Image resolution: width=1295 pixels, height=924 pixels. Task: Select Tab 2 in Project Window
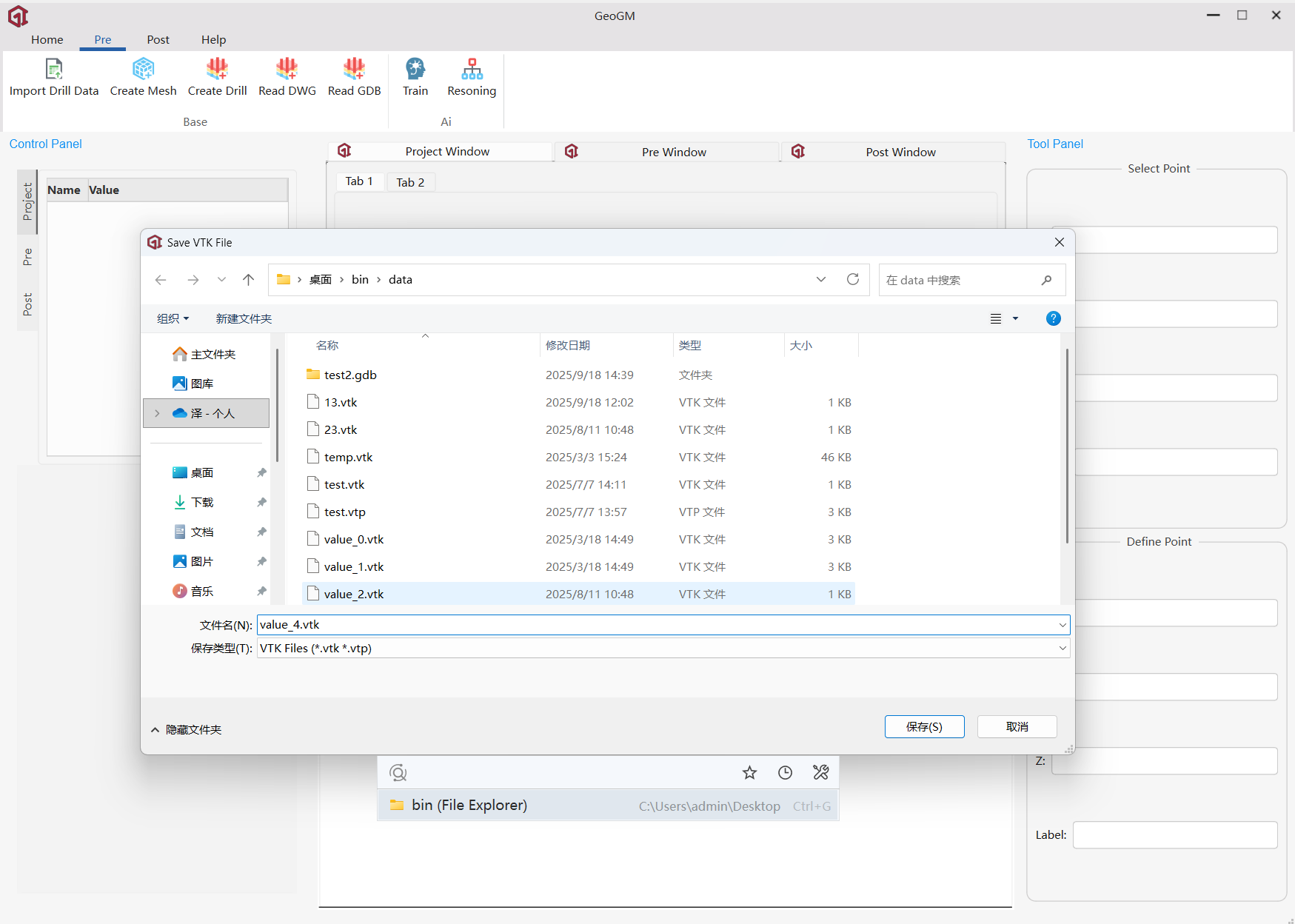point(410,182)
